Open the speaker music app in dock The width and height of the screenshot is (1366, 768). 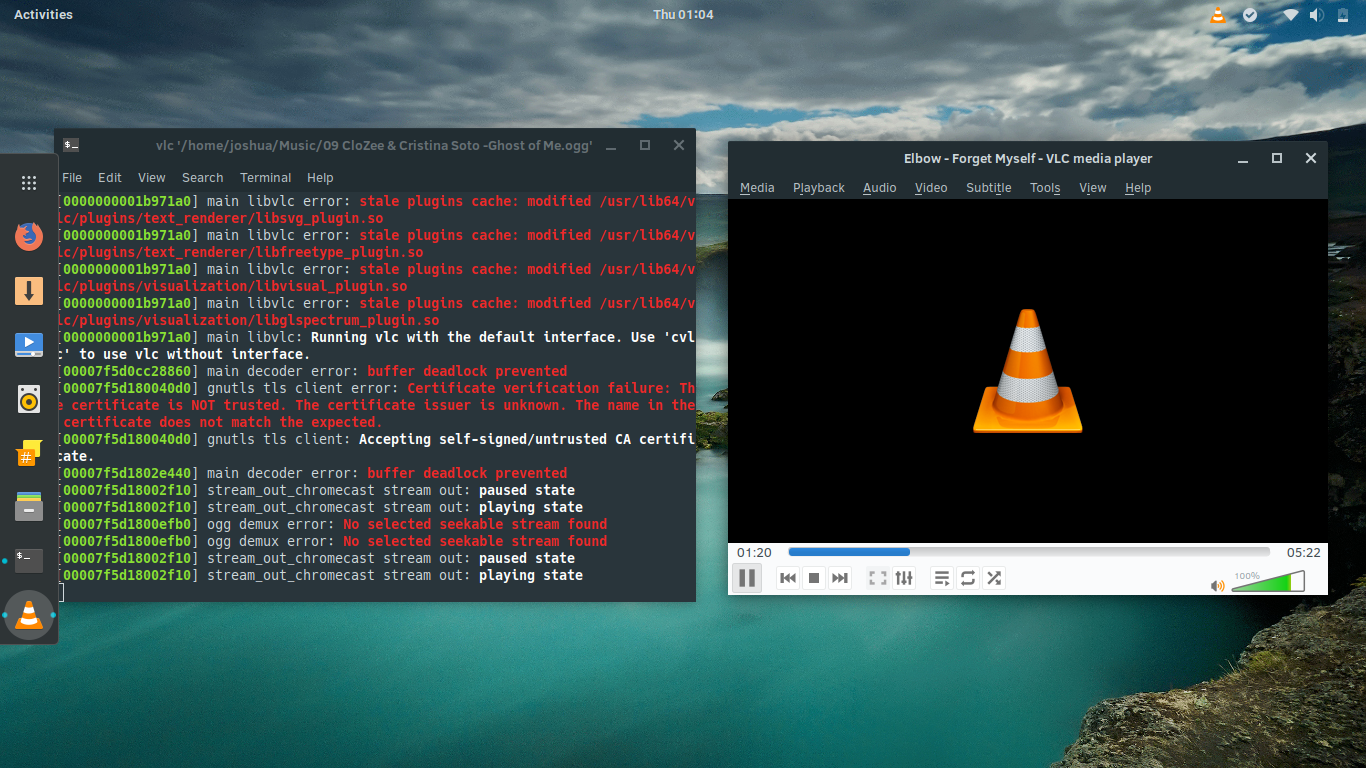coord(29,399)
